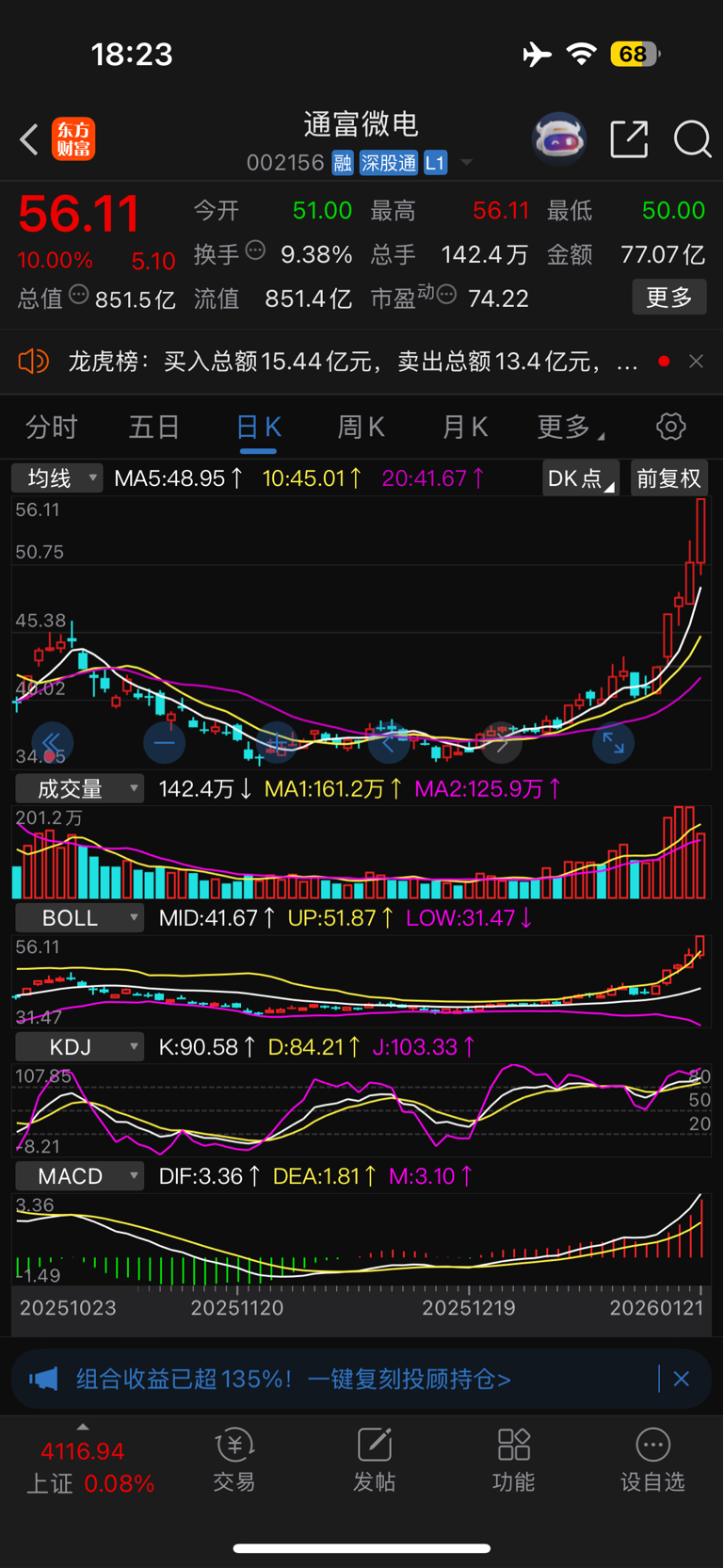Zoom in chart with plus button
The width and height of the screenshot is (724, 1568).
[277, 743]
